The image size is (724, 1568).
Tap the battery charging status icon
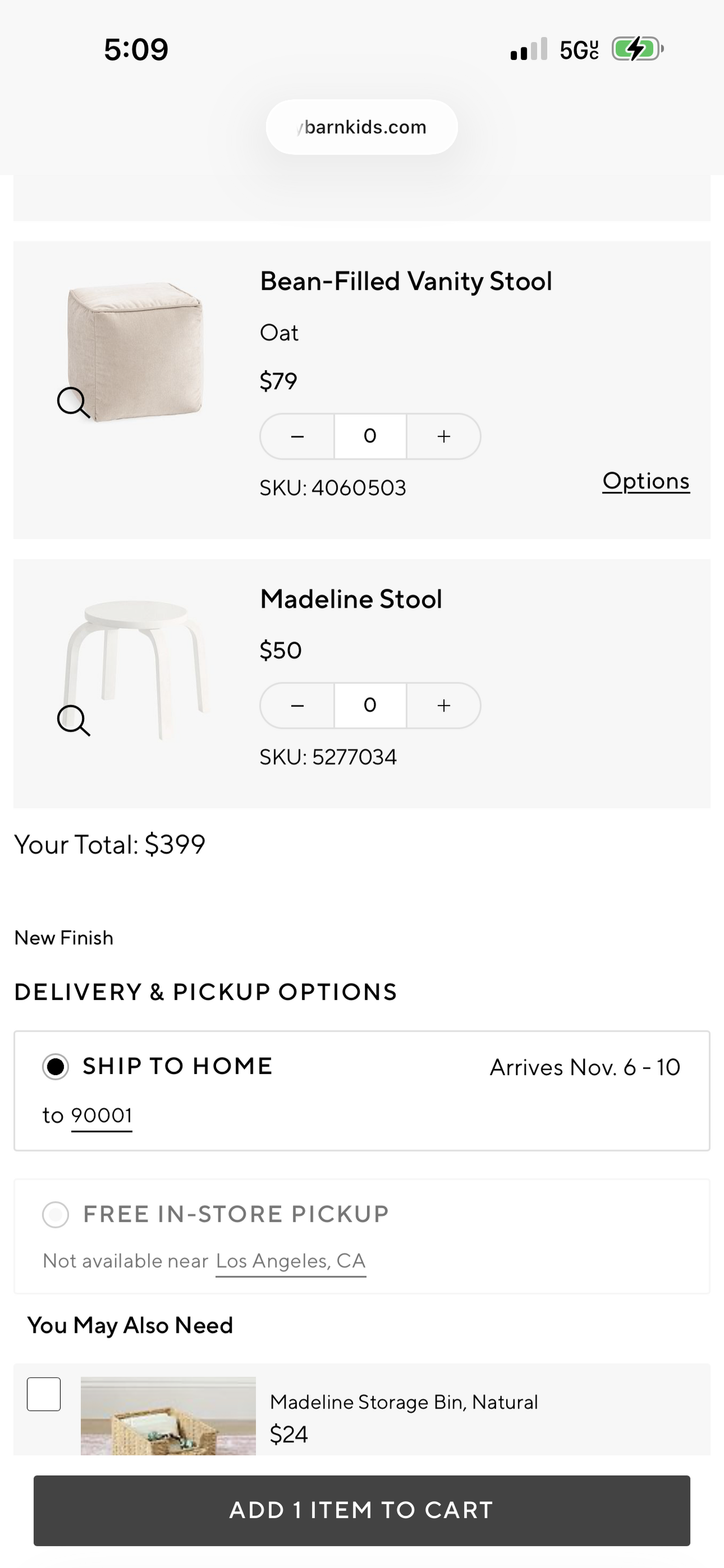[636, 49]
